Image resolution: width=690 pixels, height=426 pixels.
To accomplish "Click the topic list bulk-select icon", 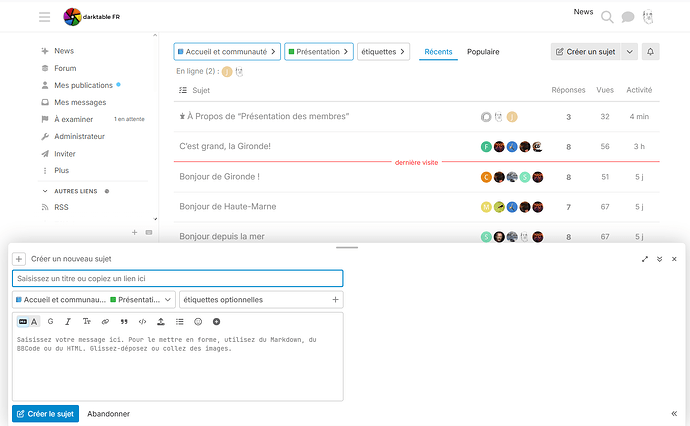I will pos(183,90).
